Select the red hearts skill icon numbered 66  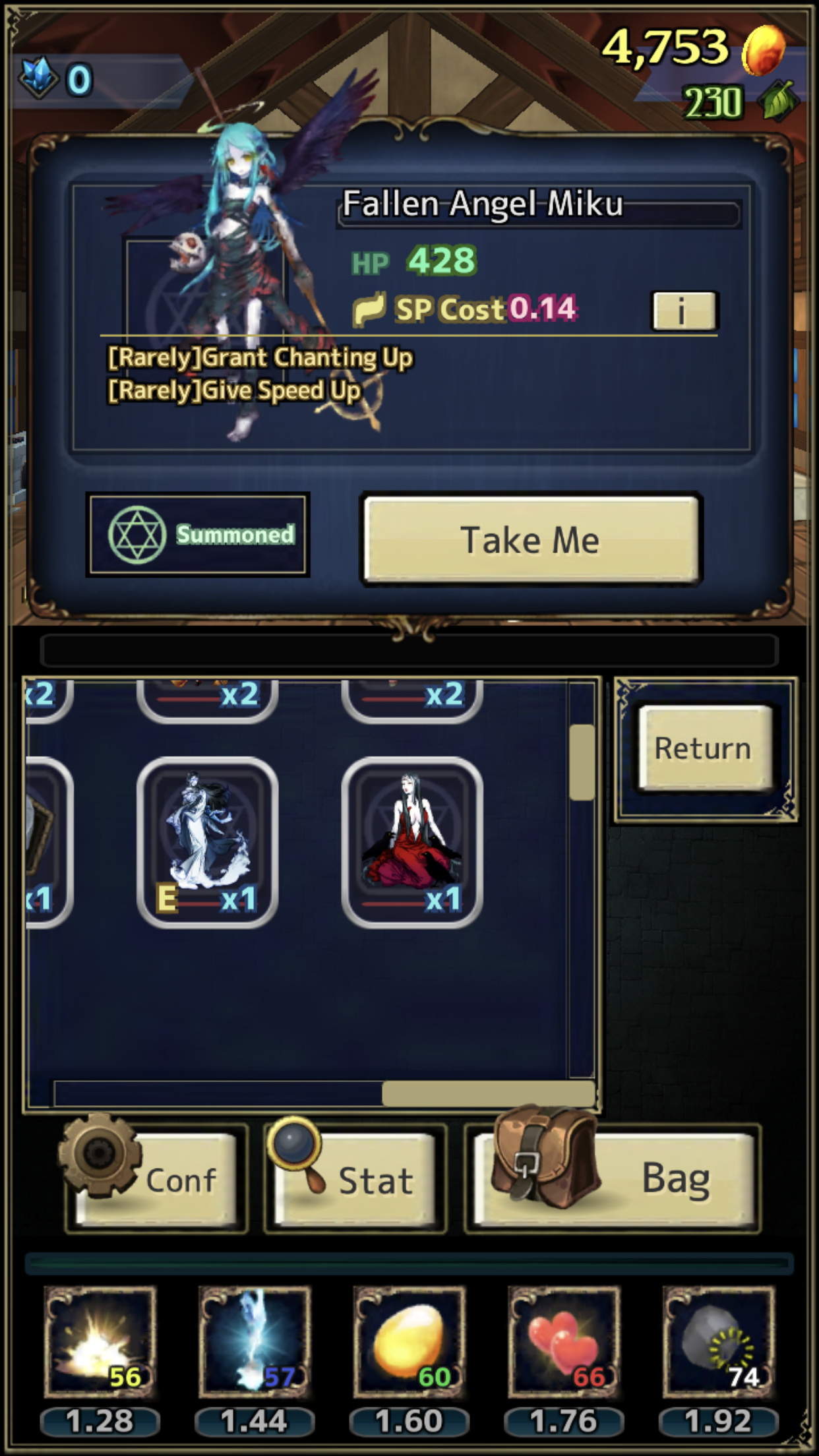pos(564,1342)
